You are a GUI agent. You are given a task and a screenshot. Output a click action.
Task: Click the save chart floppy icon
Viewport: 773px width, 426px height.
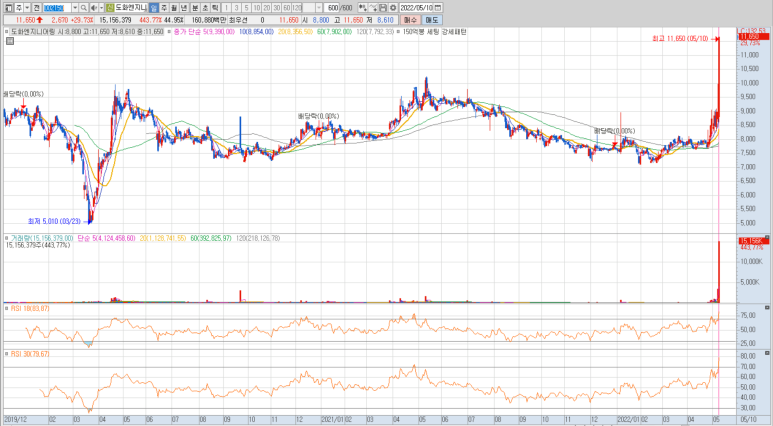click(383, 8)
